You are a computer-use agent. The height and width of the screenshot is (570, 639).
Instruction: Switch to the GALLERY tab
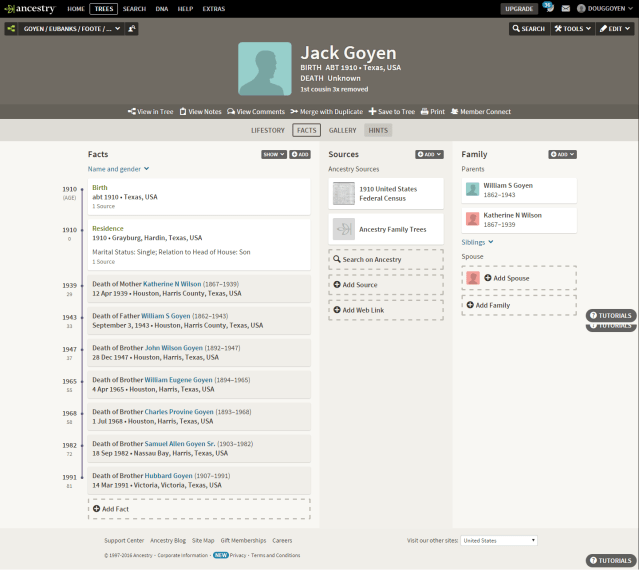pyautogui.click(x=342, y=130)
